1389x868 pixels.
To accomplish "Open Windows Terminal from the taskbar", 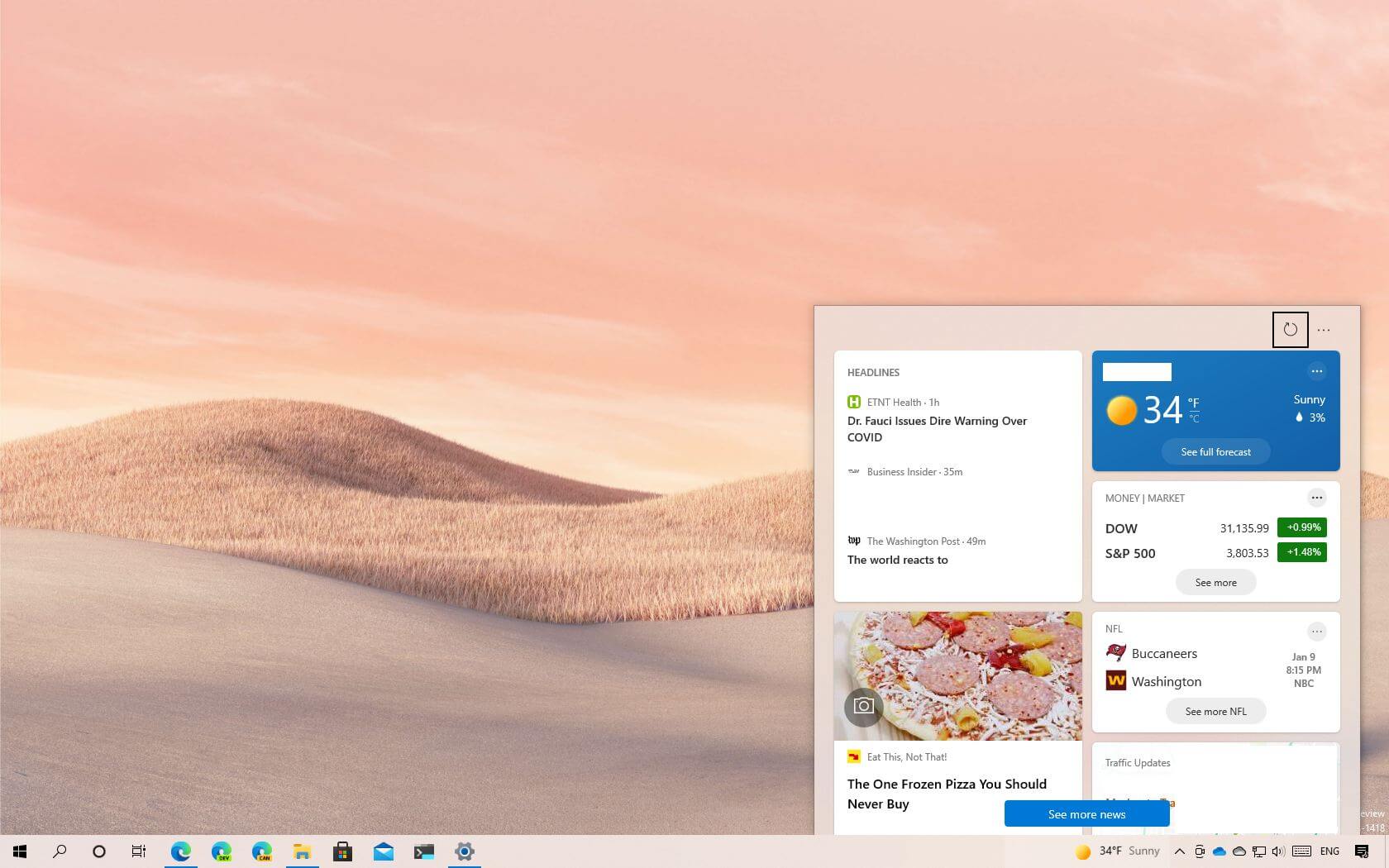I will [x=424, y=851].
